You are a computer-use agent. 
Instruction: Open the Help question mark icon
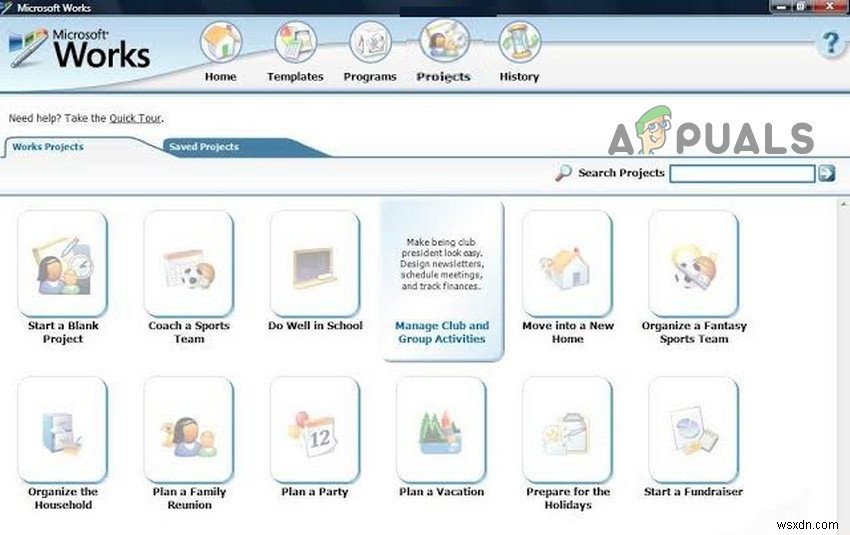pos(830,43)
